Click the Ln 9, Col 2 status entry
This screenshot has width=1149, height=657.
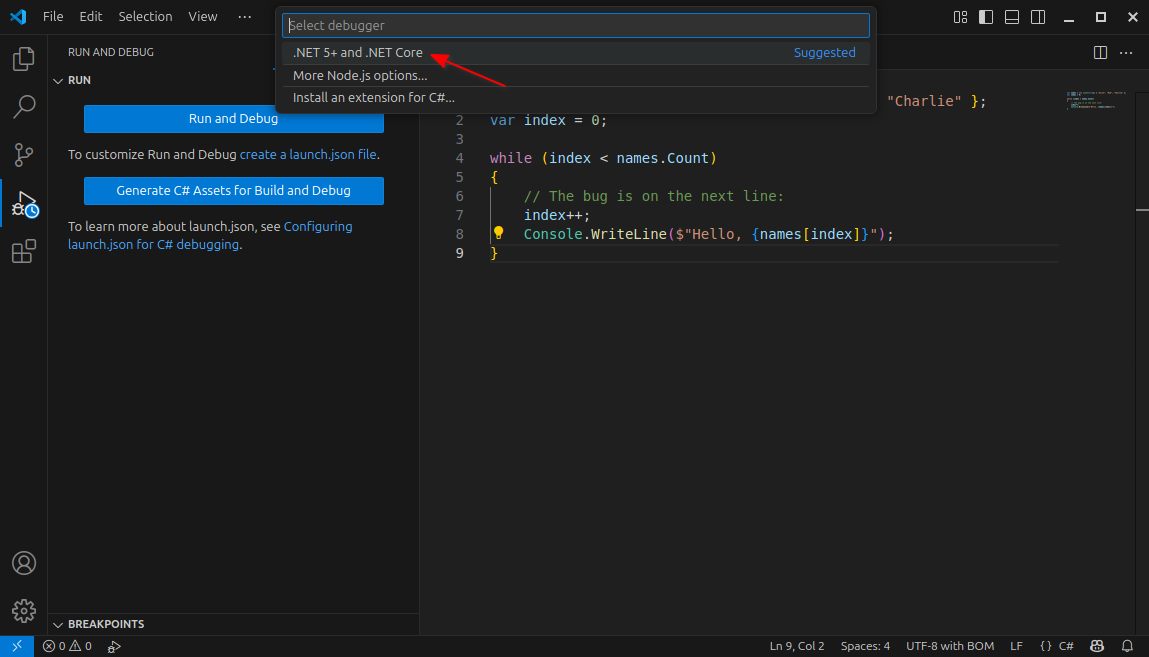(x=797, y=646)
